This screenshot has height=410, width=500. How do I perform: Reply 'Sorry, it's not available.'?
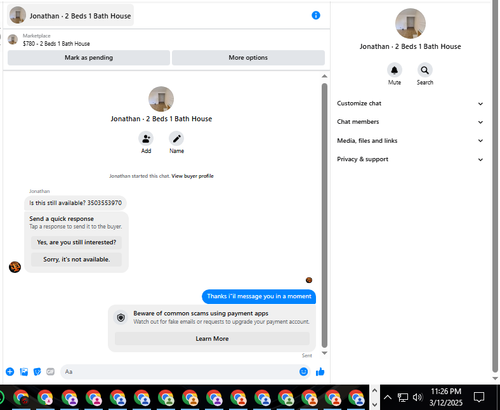76,259
